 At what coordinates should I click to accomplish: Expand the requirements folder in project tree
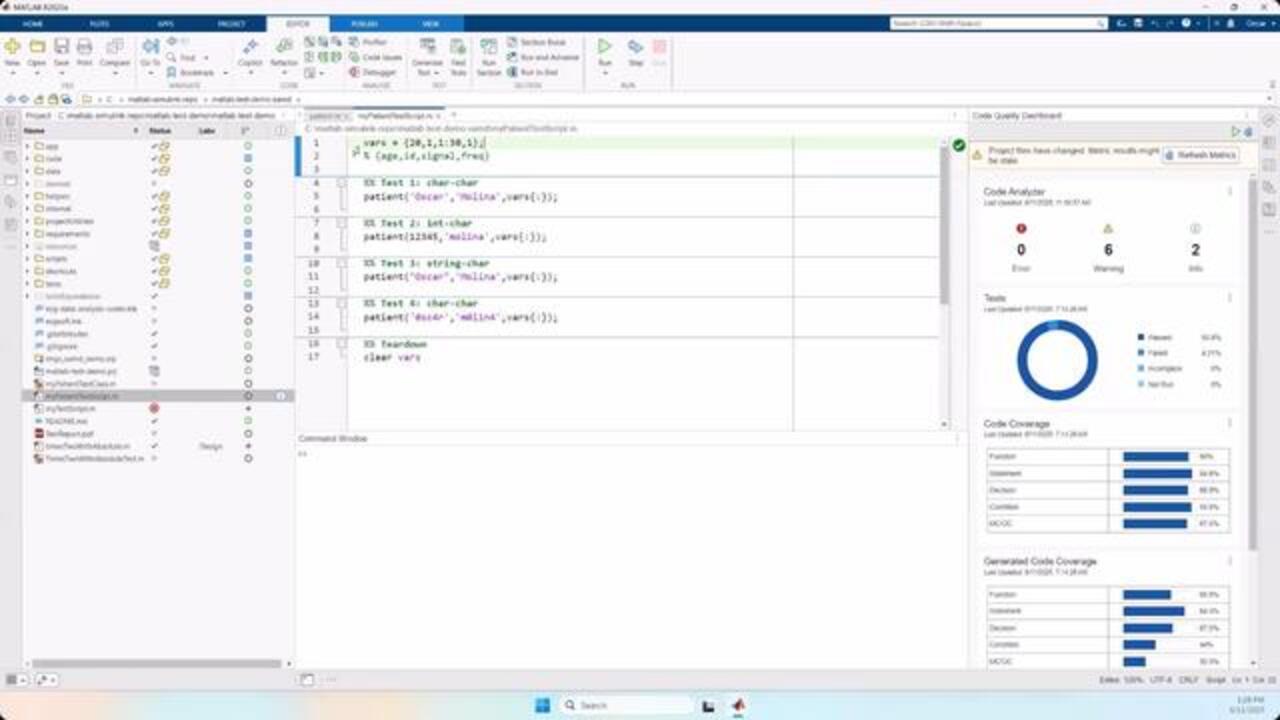pyautogui.click(x=27, y=234)
